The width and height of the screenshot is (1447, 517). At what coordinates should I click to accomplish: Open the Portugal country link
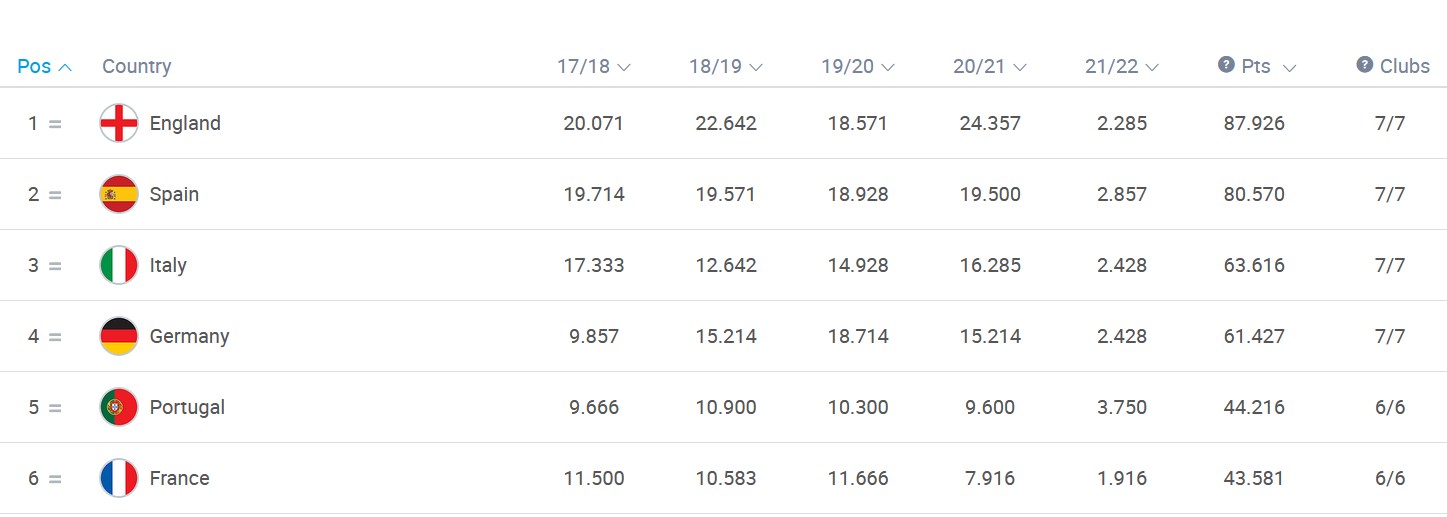point(187,408)
